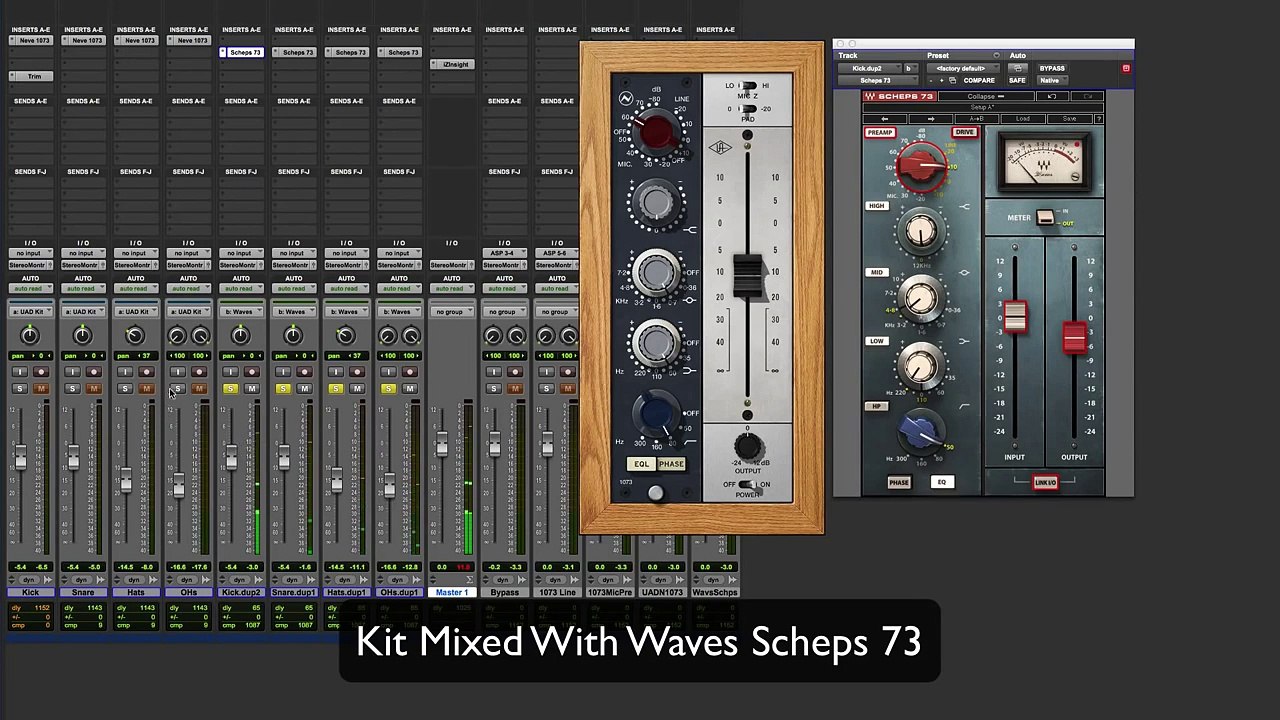Click the Scheps 73 next preset arrow
The width and height of the screenshot is (1280, 720).
click(931, 119)
